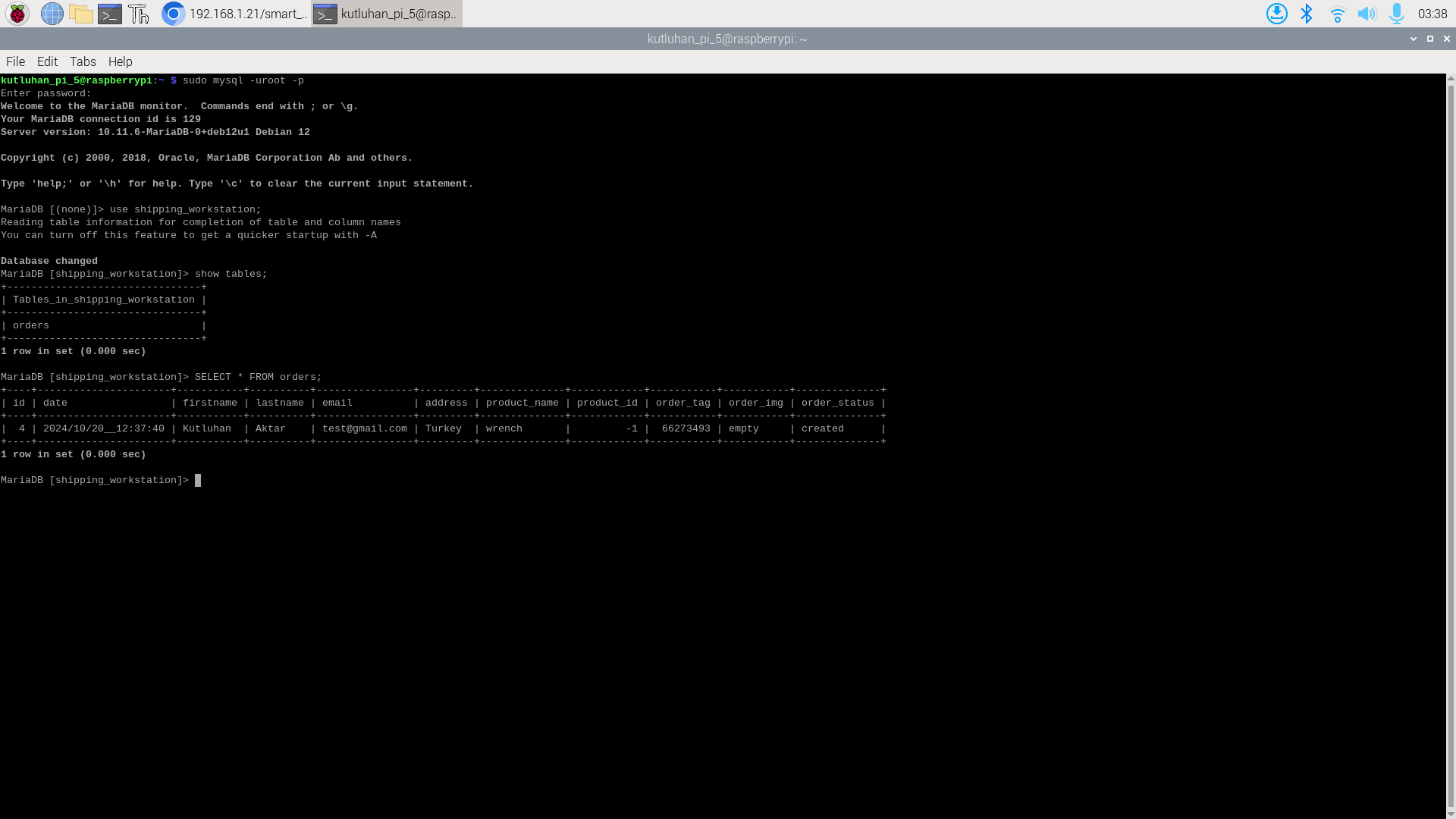This screenshot has width=1456, height=819.
Task: Open the File menu in terminal
Action: pyautogui.click(x=15, y=61)
